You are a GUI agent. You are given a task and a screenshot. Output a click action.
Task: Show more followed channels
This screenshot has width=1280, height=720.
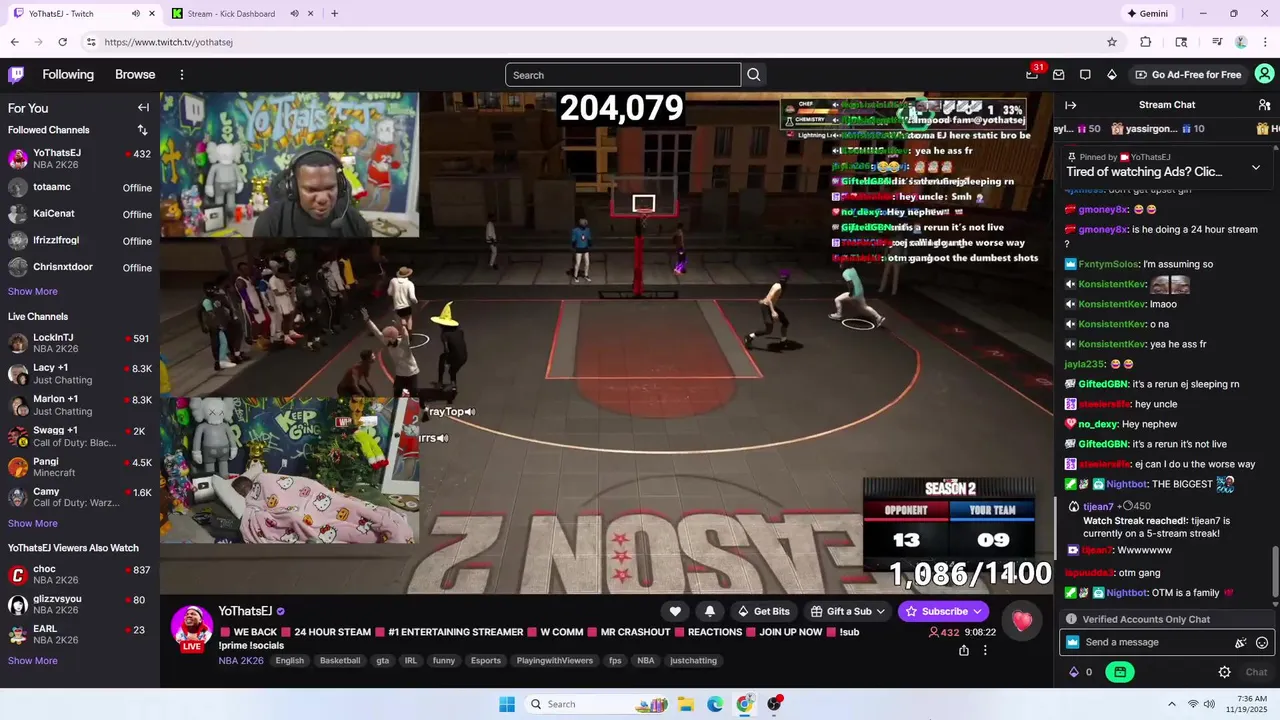click(x=33, y=292)
